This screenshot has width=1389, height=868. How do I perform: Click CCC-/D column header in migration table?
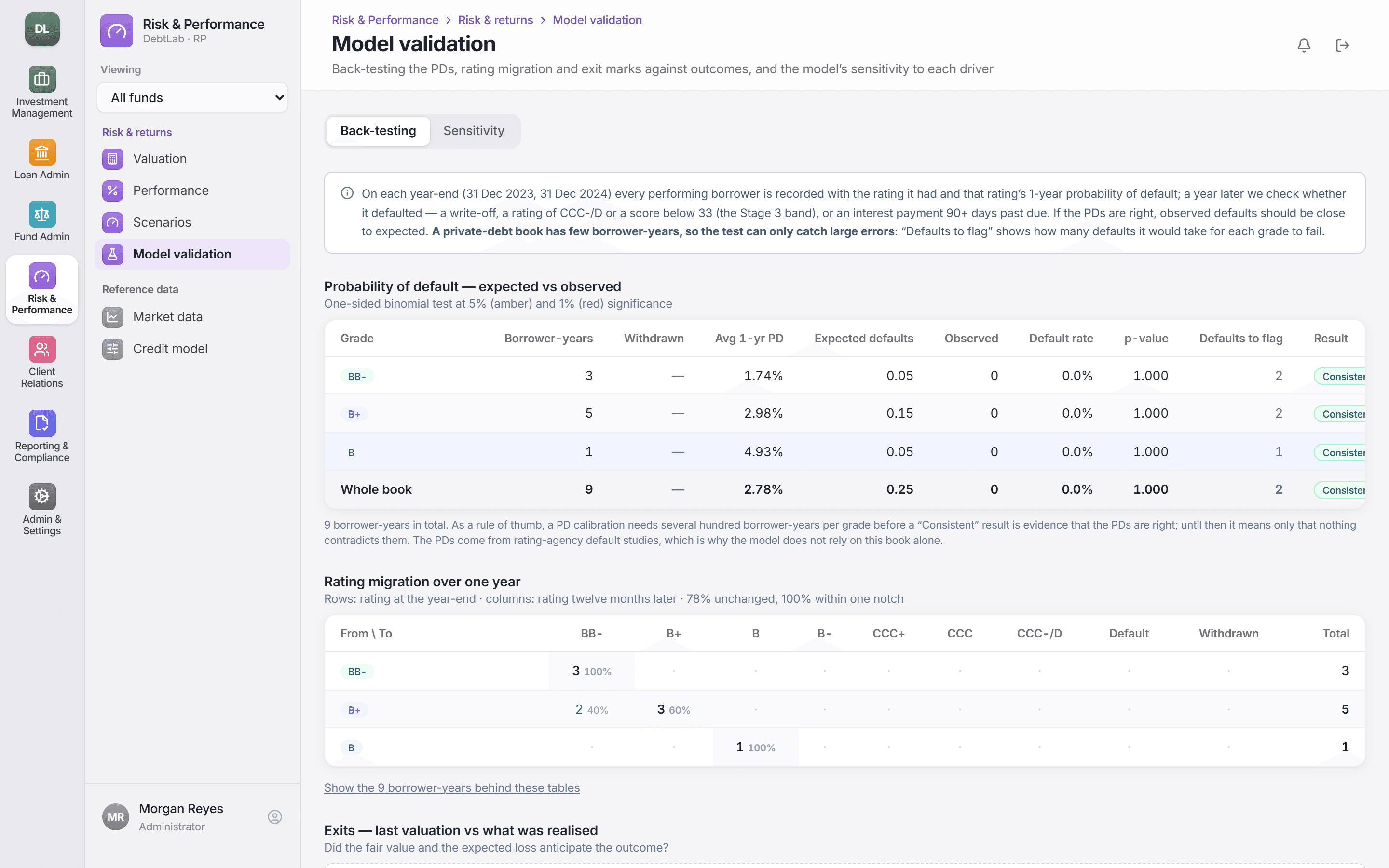coord(1039,633)
